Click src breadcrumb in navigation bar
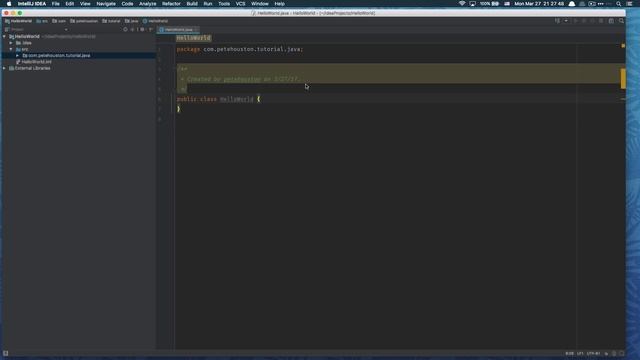The height and width of the screenshot is (360, 640). pos(42,21)
